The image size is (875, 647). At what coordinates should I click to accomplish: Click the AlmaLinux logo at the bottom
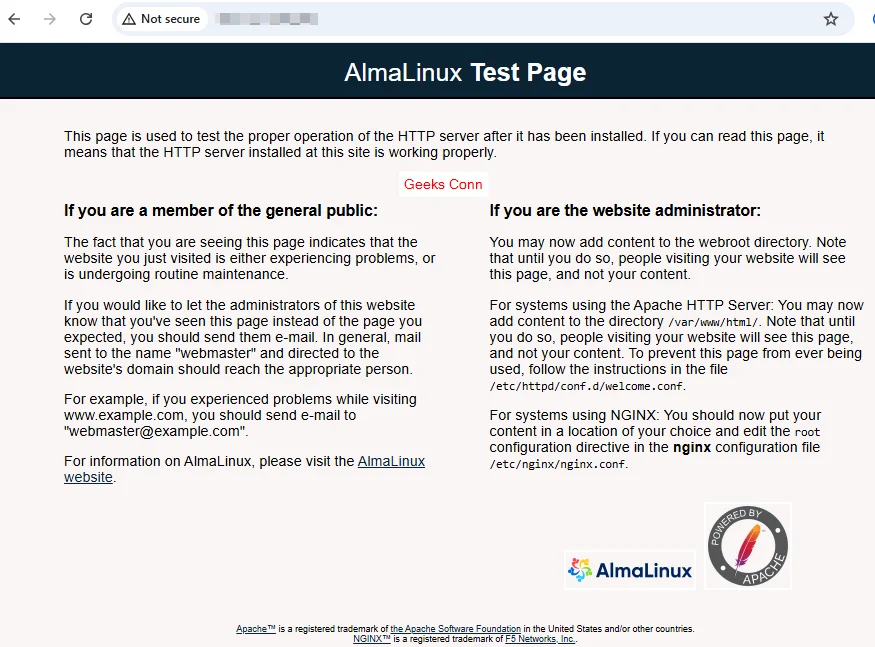(629, 569)
